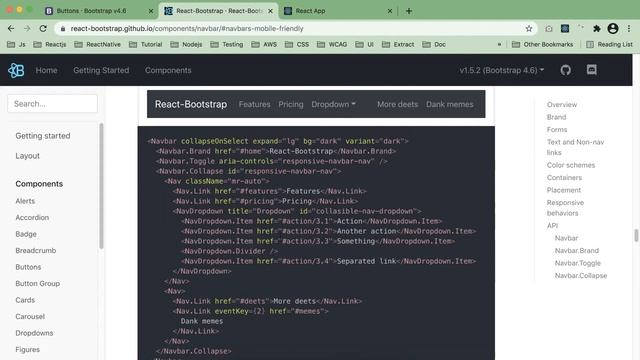The height and width of the screenshot is (360, 640).
Task: Select the React-Bootstrap browser tab
Action: tap(219, 11)
